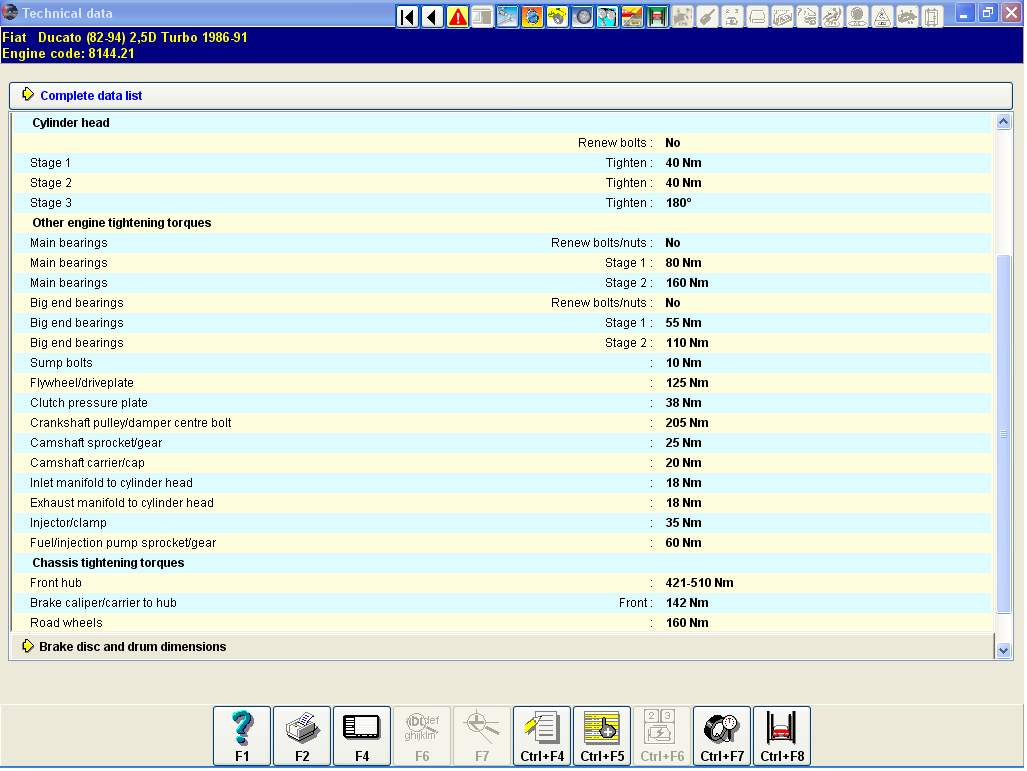Click the F6 text search button
1027x771 pixels.
[x=422, y=736]
